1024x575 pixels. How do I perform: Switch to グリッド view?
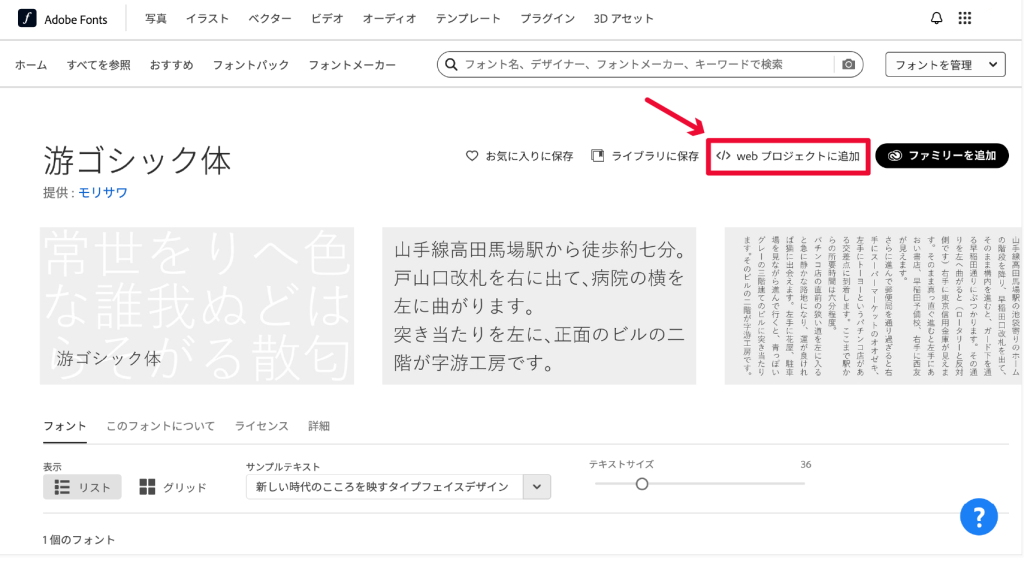(173, 487)
